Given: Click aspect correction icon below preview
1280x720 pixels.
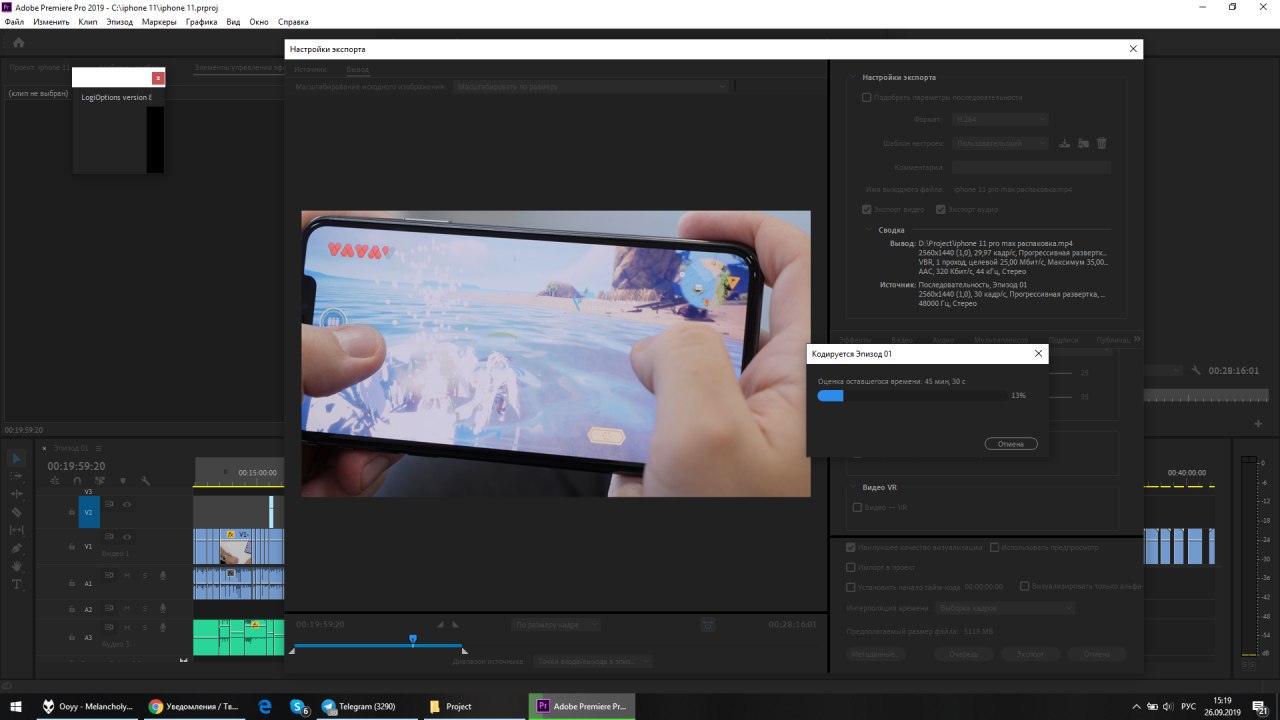Looking at the screenshot, I should tap(708, 625).
